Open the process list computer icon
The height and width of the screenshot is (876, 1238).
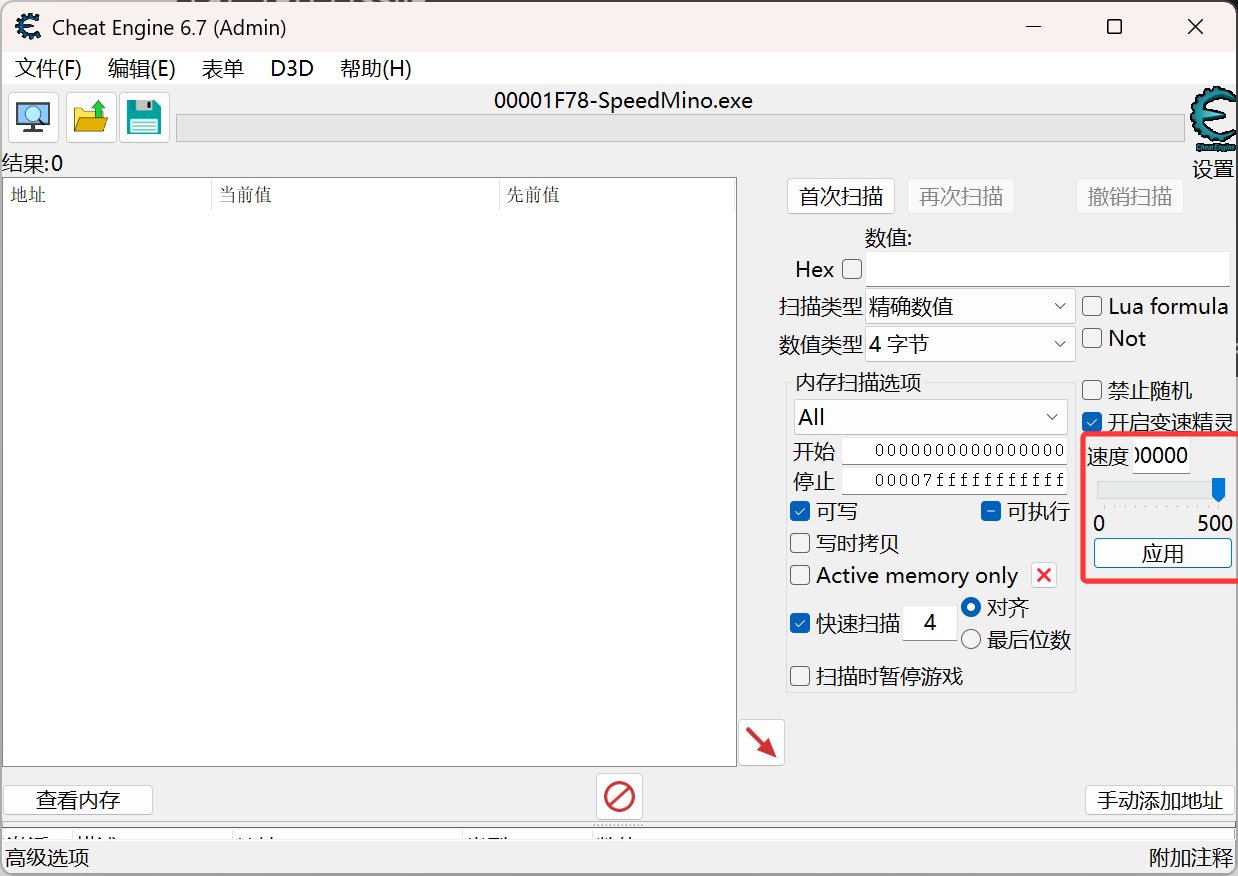pyautogui.click(x=34, y=117)
